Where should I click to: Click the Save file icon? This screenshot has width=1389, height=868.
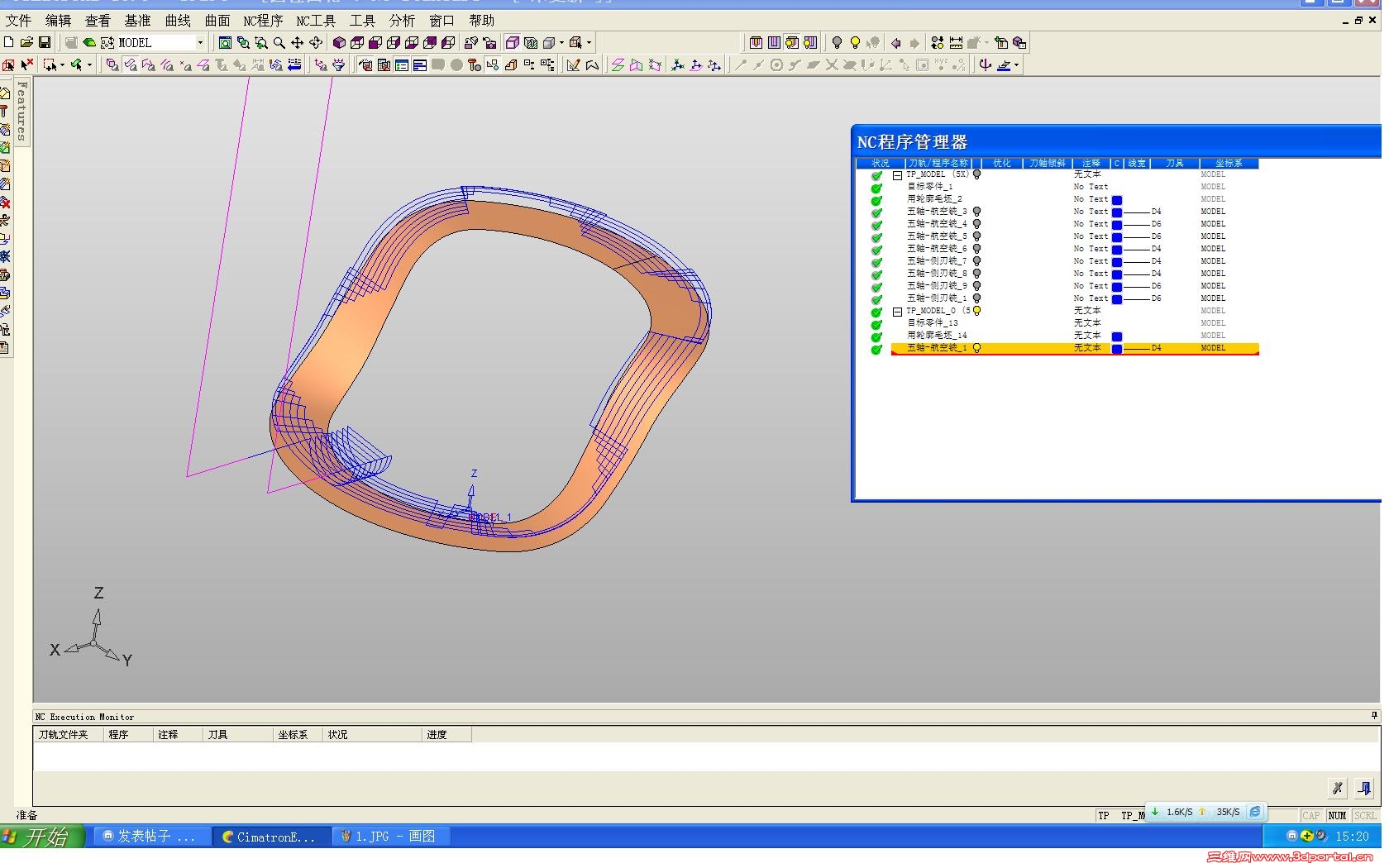45,42
